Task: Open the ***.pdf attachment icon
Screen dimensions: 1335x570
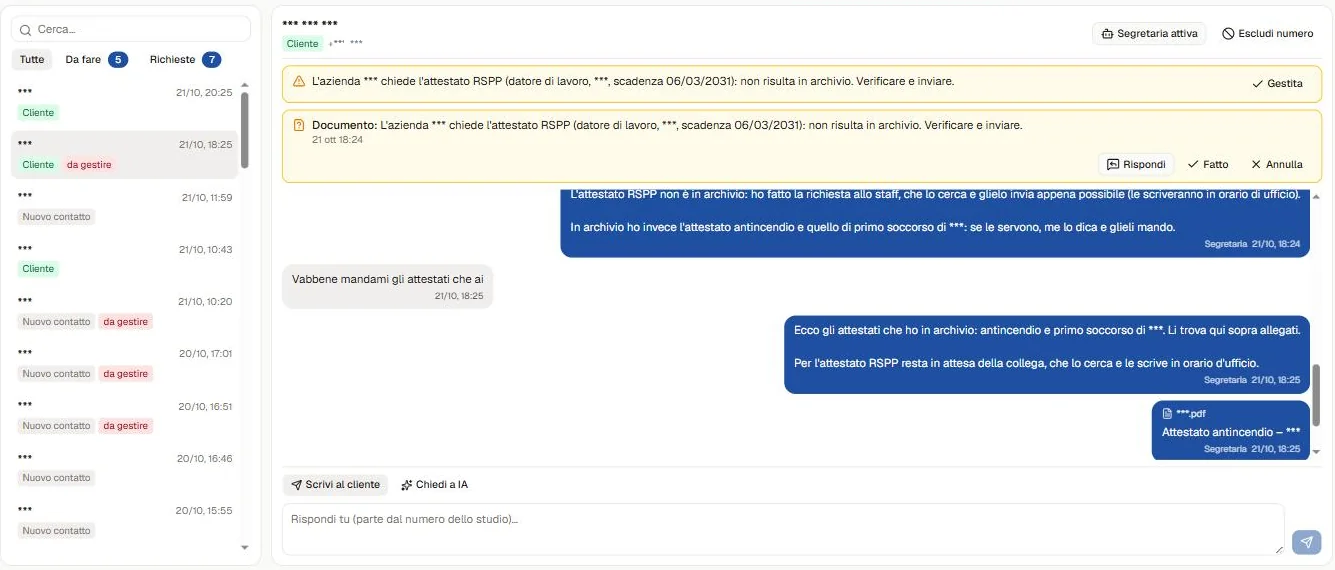Action: coord(1167,413)
